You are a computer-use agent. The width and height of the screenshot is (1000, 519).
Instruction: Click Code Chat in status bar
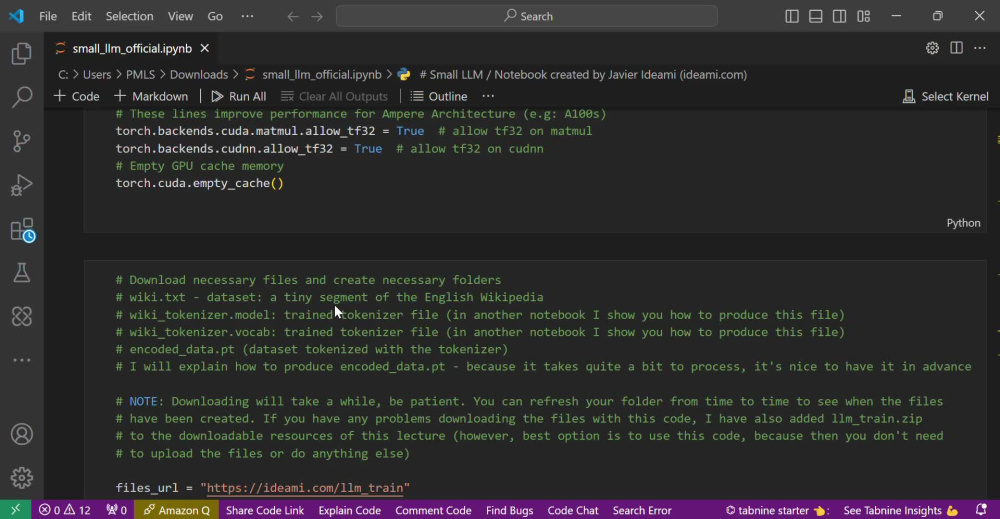pyautogui.click(x=573, y=510)
